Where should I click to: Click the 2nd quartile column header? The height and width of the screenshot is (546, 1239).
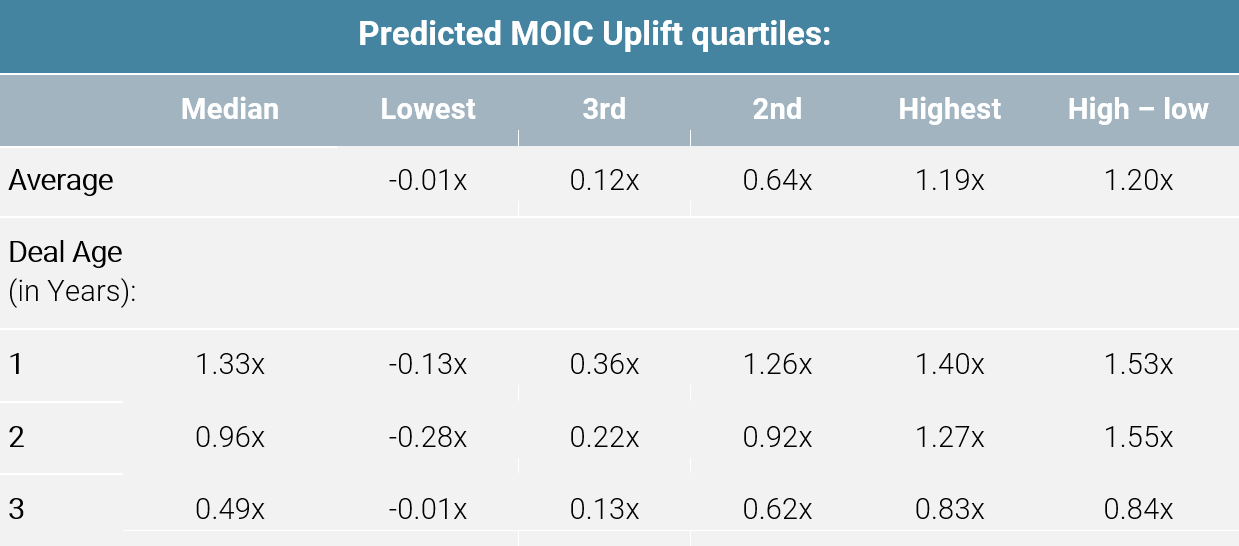pos(777,109)
